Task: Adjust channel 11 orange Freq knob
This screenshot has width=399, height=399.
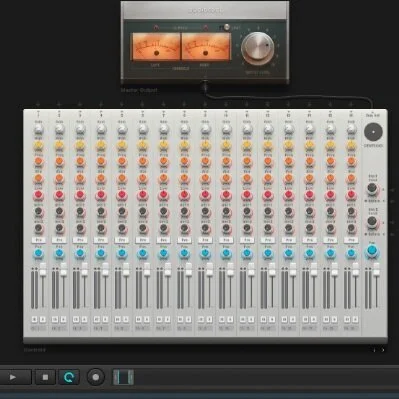Action: click(247, 161)
